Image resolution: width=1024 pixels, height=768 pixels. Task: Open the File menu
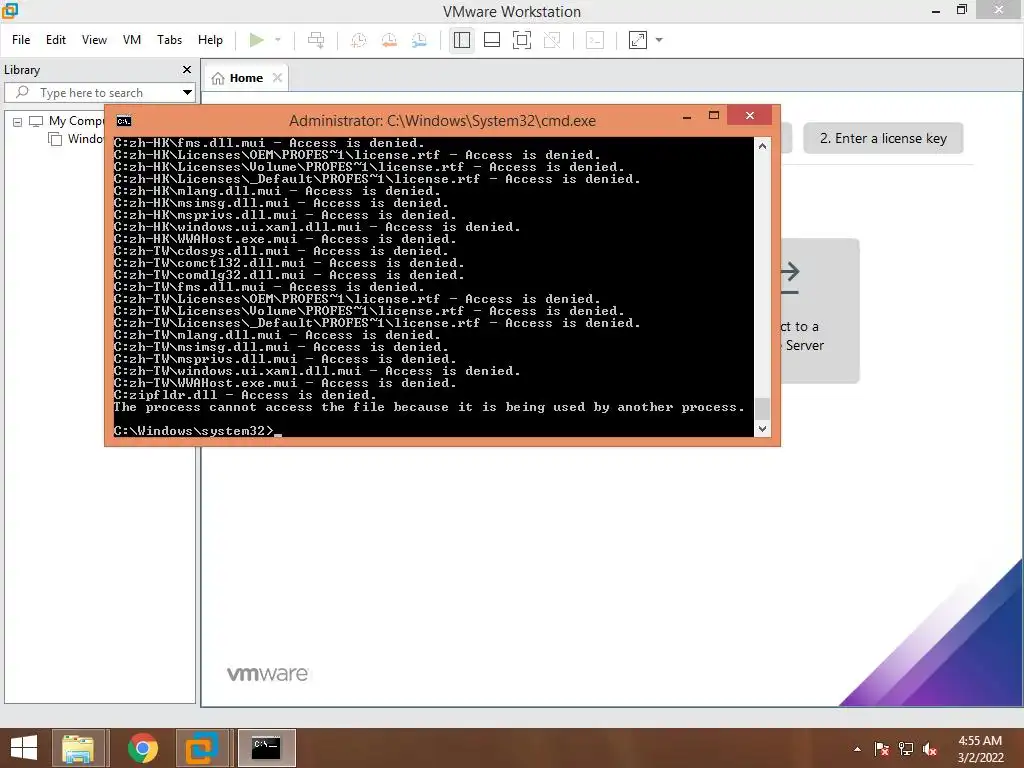(21, 40)
